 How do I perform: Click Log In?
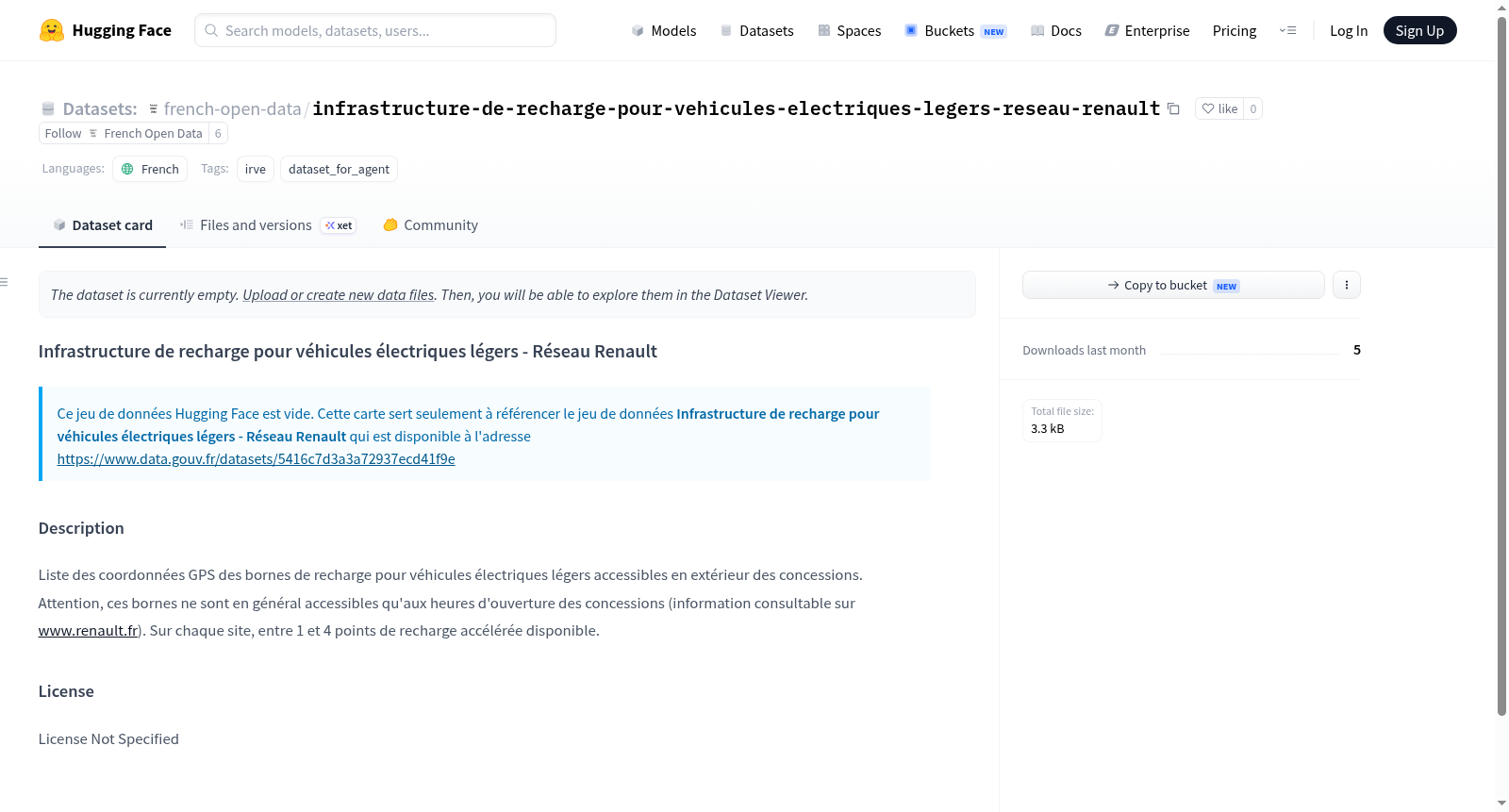coord(1349,31)
